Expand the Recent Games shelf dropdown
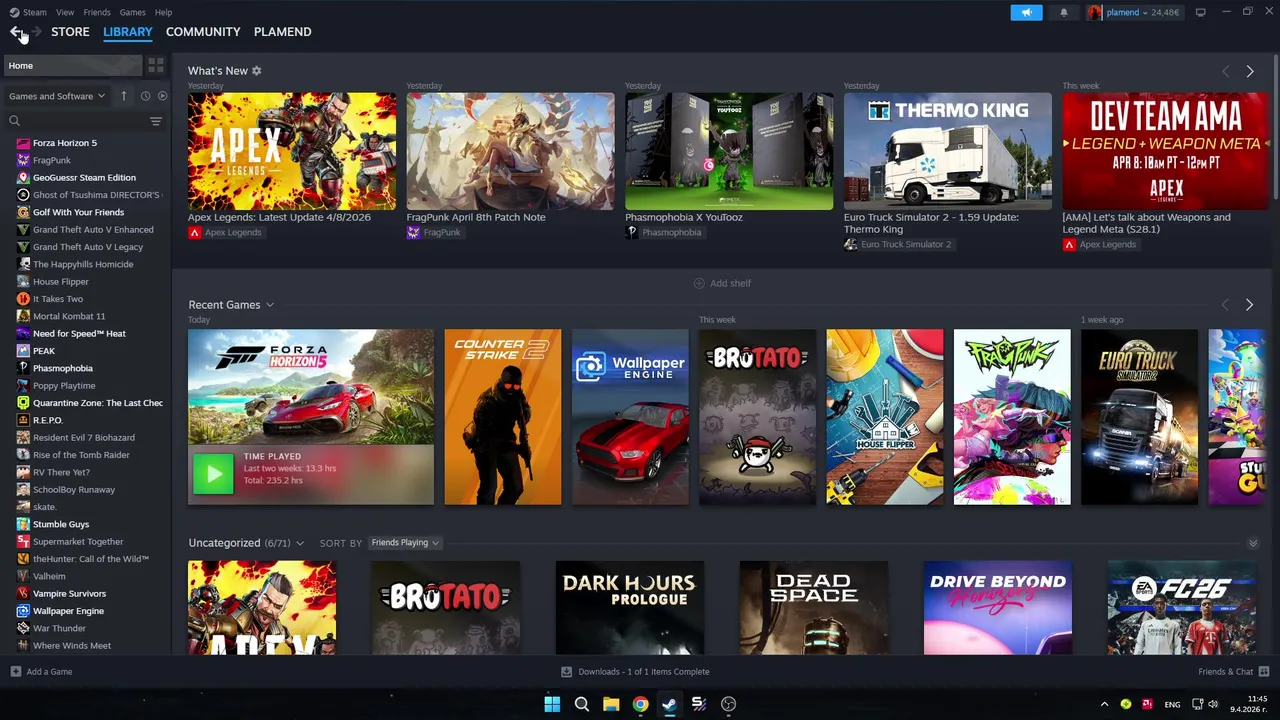 [269, 305]
